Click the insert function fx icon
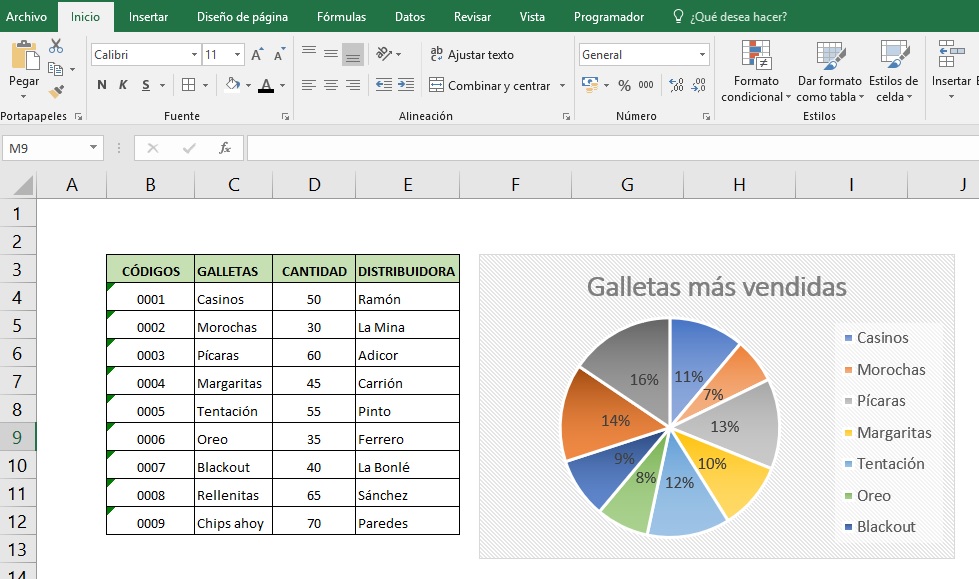This screenshot has width=979, height=579. pos(225,148)
